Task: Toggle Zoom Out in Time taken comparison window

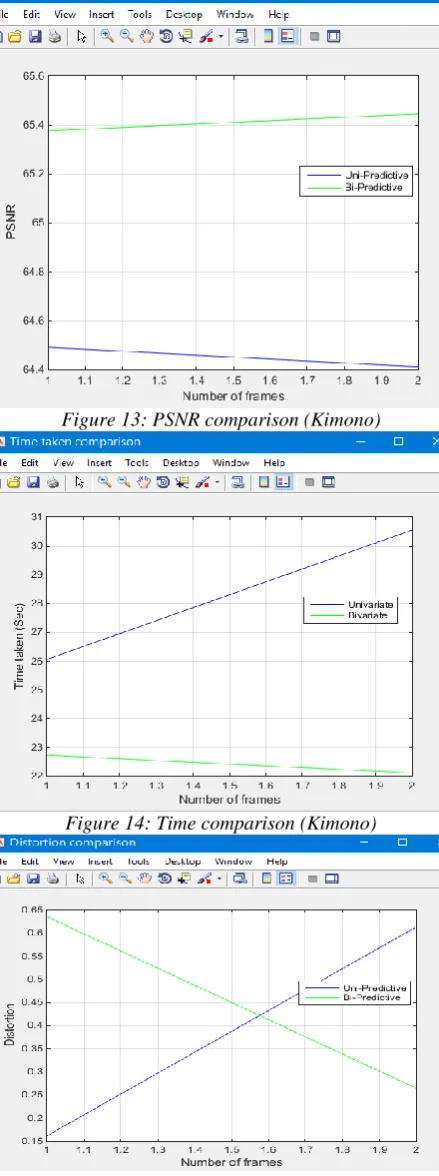Action: (124, 482)
